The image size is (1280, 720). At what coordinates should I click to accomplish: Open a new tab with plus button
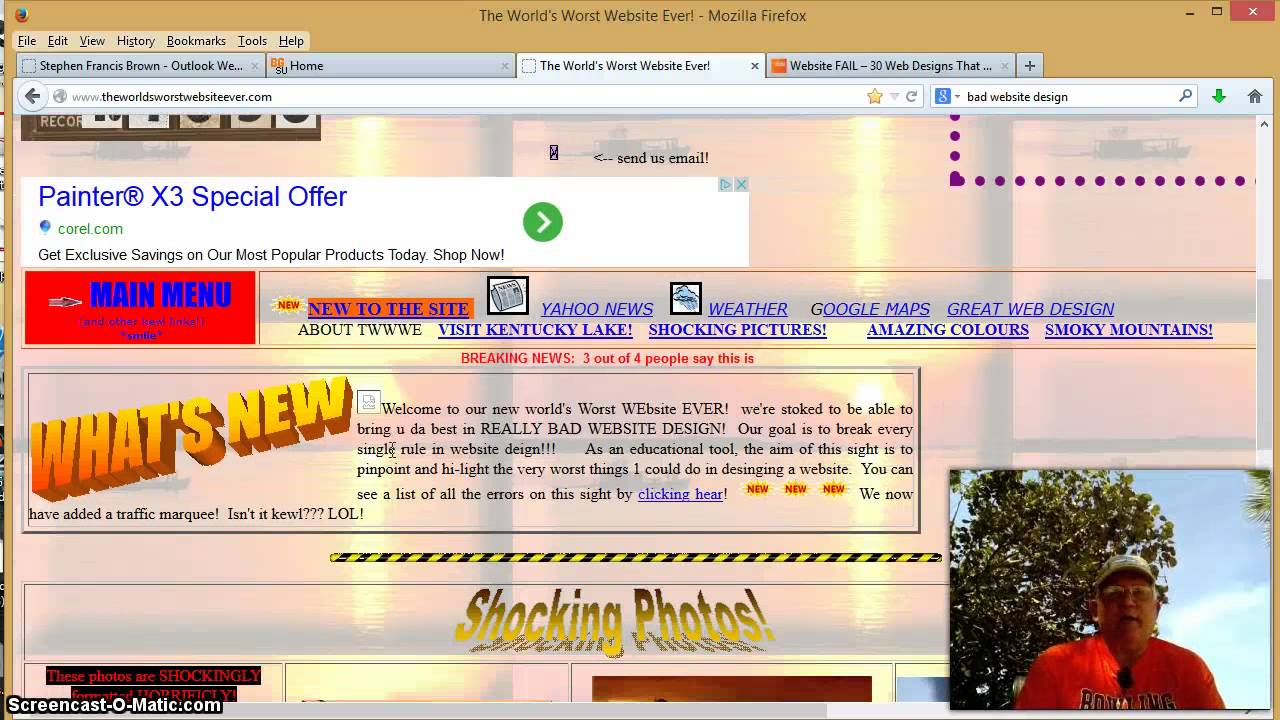coord(1029,66)
